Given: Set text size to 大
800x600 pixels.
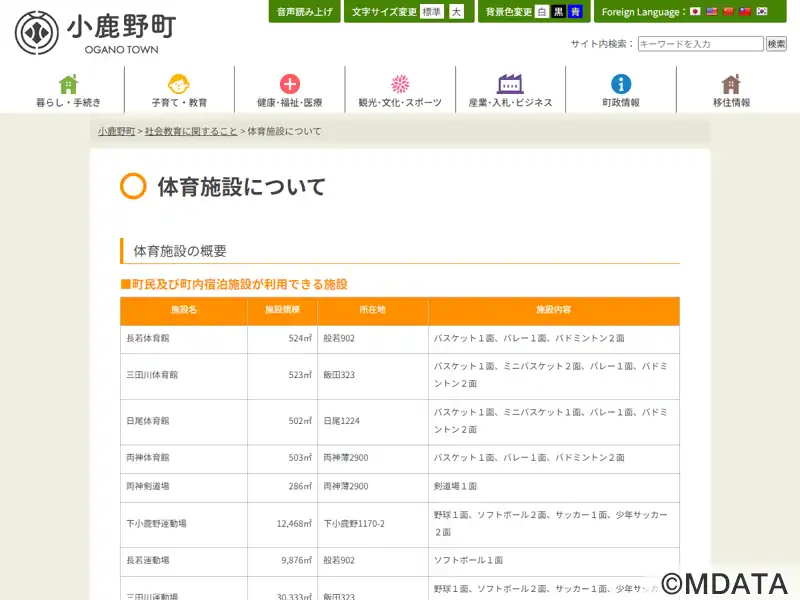Looking at the screenshot, I should tap(457, 12).
